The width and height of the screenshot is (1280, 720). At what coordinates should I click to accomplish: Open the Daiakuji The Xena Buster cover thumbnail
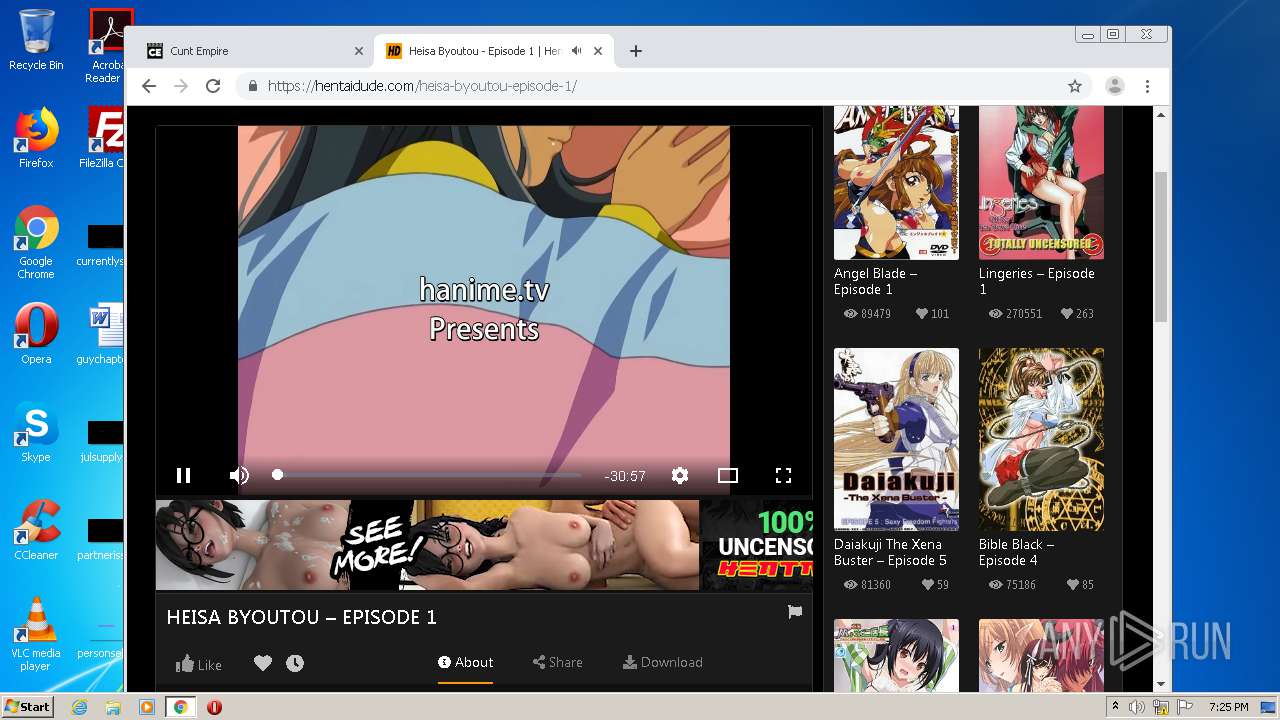(896, 439)
